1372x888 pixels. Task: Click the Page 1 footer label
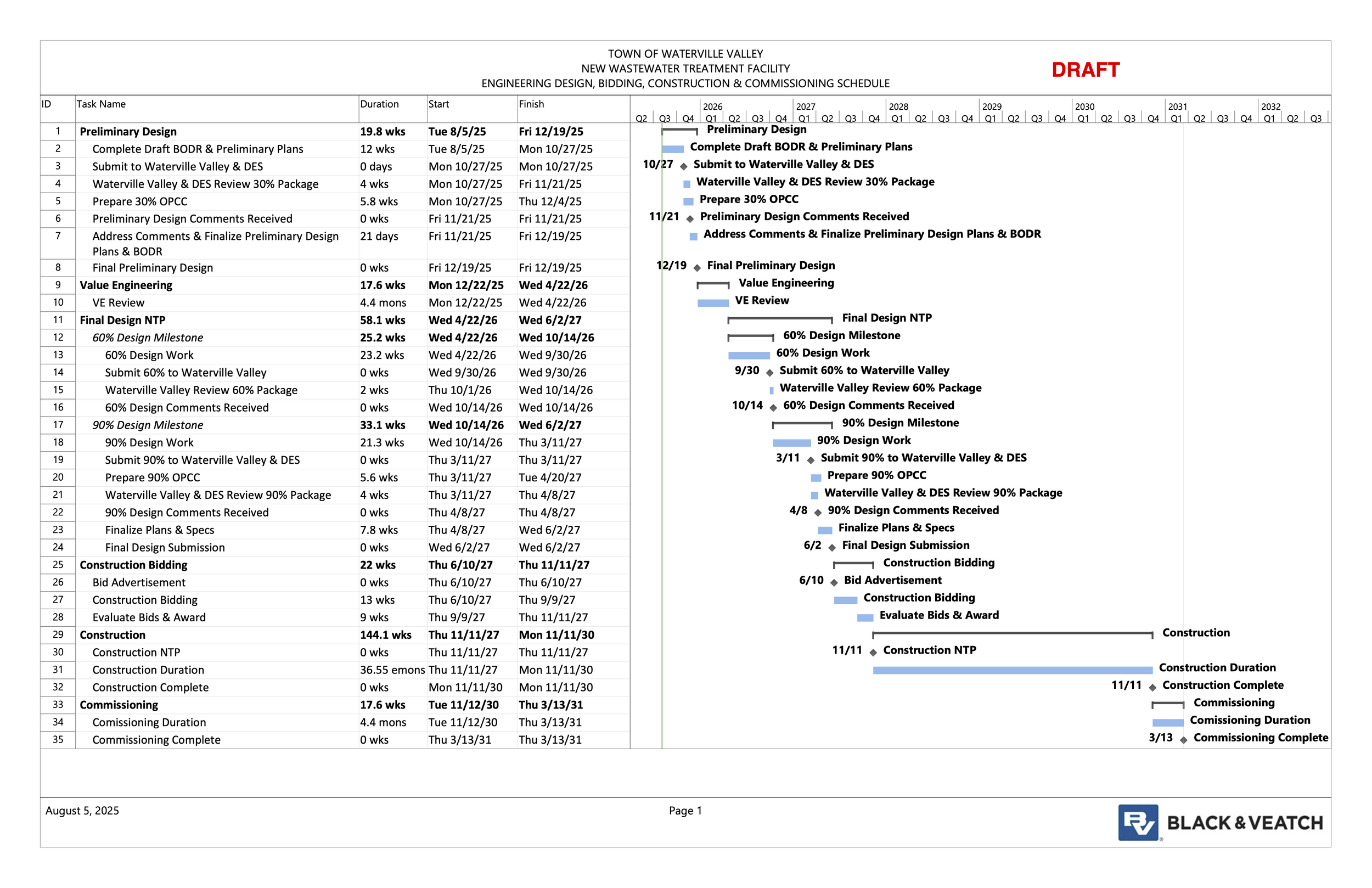click(x=685, y=811)
